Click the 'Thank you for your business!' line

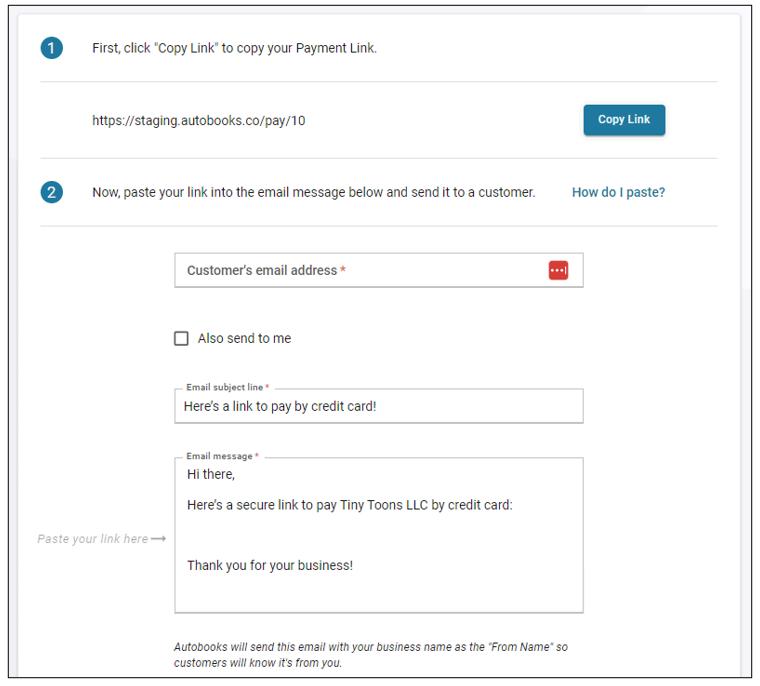point(269,566)
